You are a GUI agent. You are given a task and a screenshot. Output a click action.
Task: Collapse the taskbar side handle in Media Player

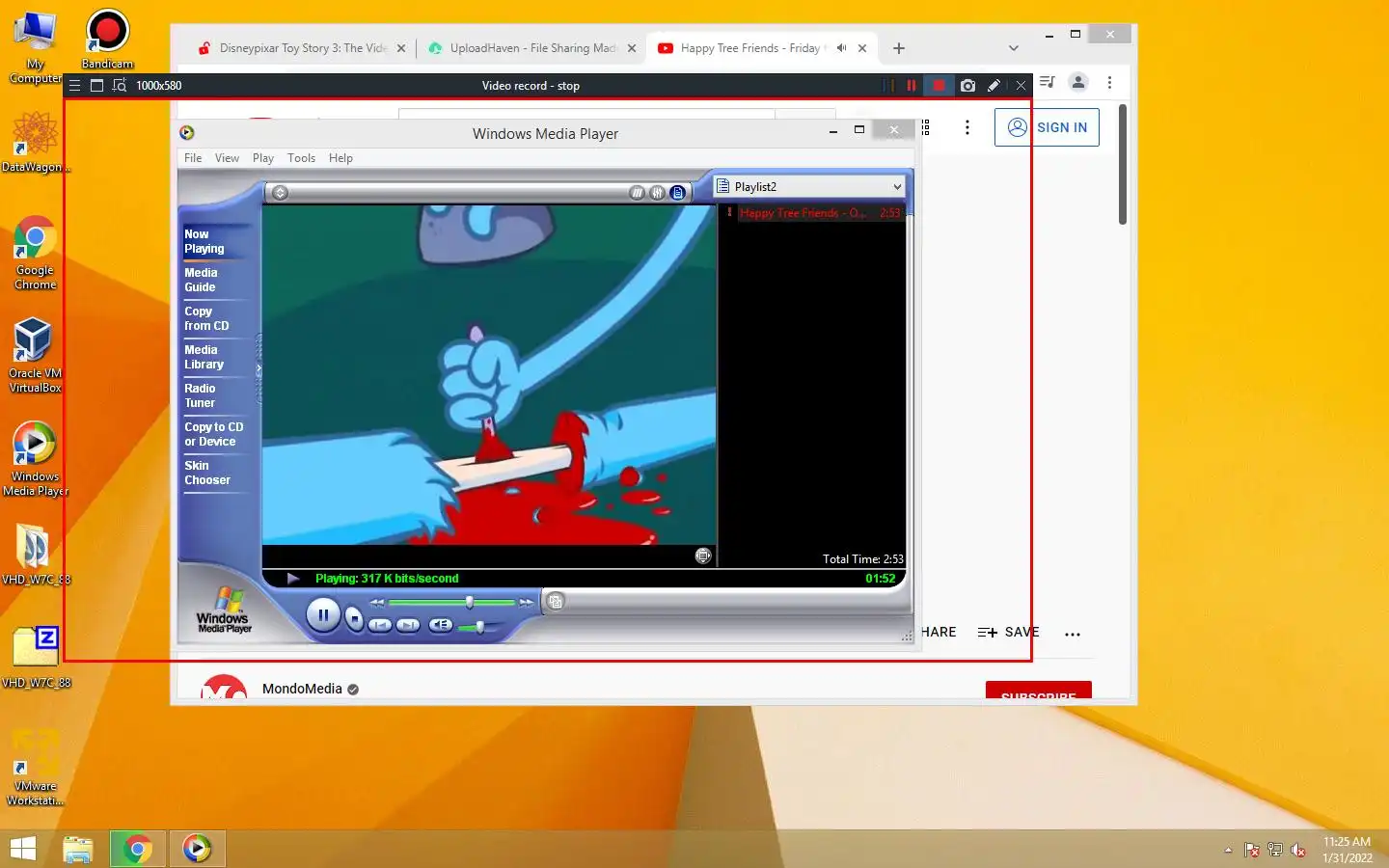259,368
